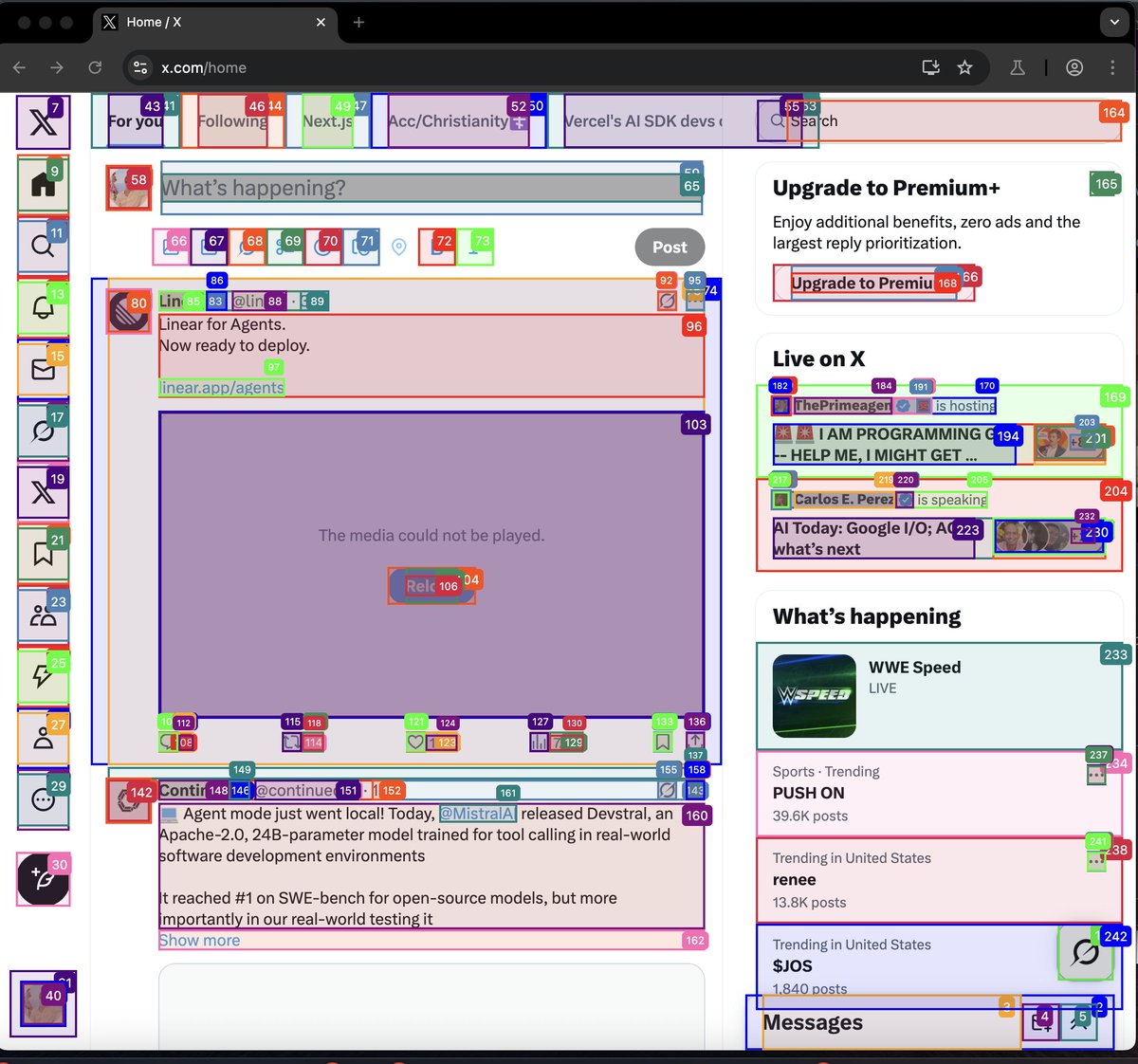The image size is (1138, 1064).
Task: Open Explore via the magnifier sidebar icon
Action: click(43, 246)
